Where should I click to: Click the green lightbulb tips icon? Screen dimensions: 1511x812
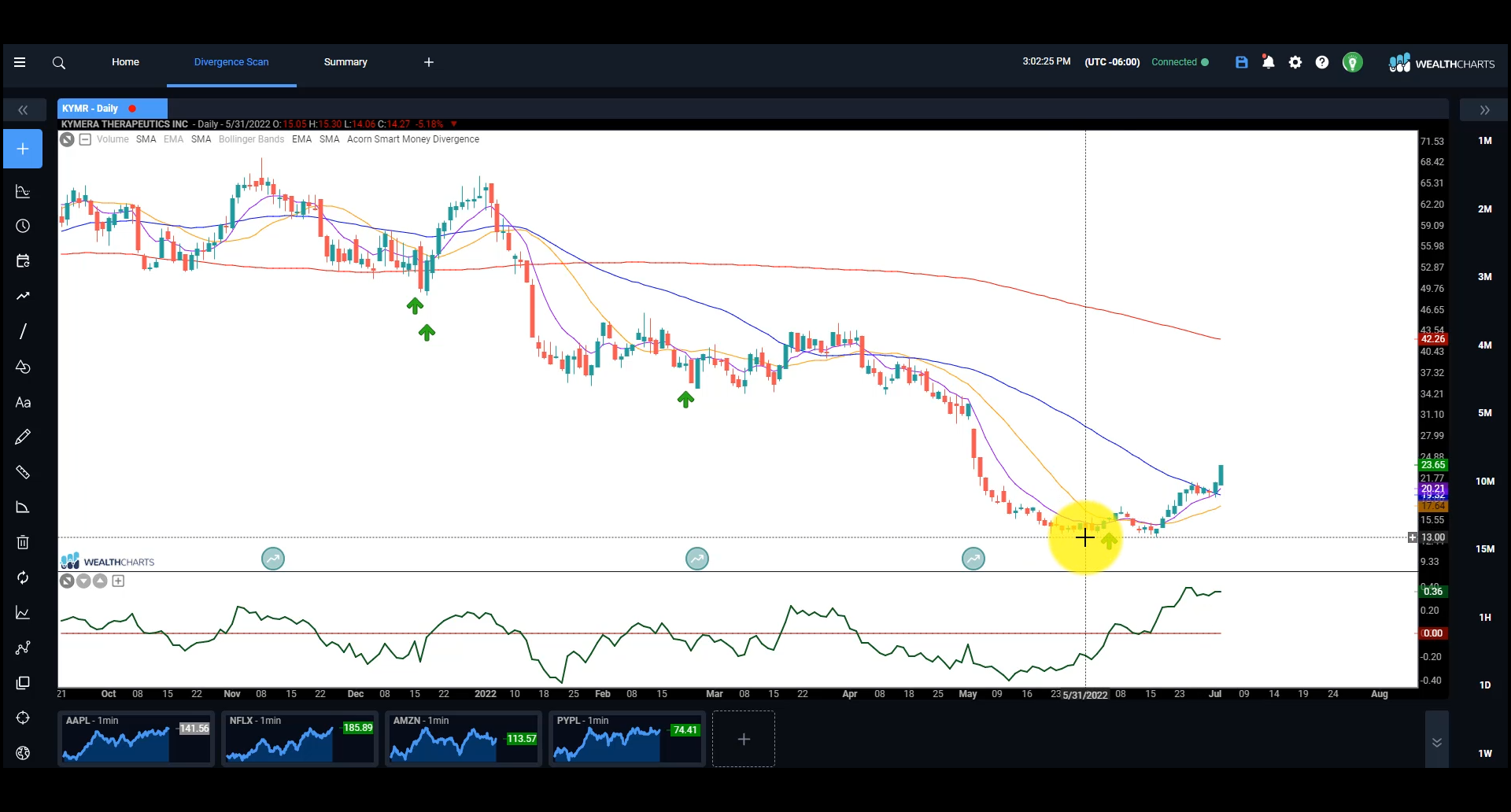pyautogui.click(x=1352, y=62)
